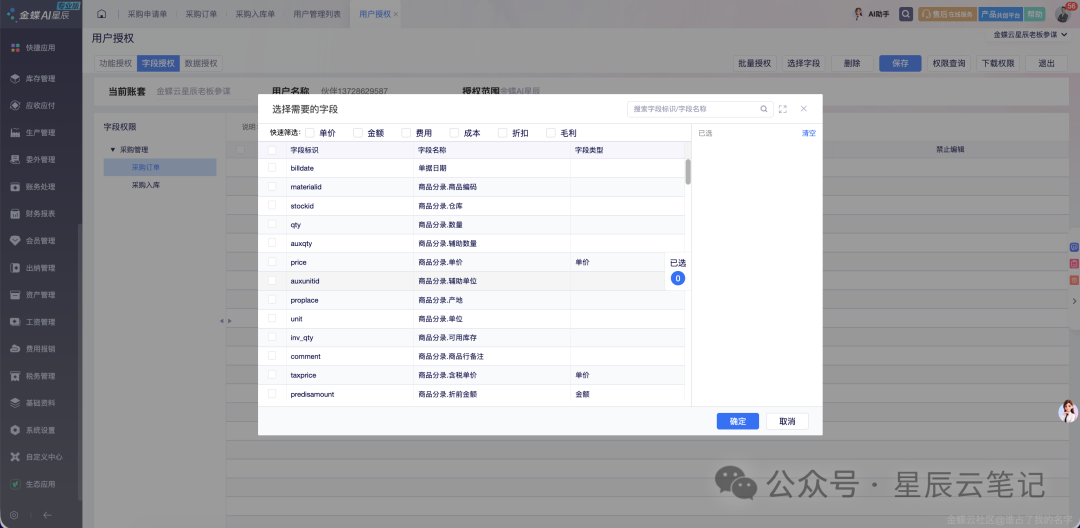Open 基础资料 module in sidebar
Screen dimensions: 1080x528
33,403
